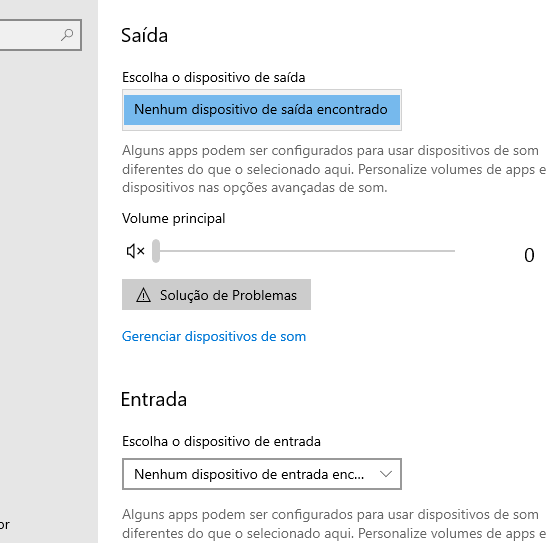Click the volume value number 0
The width and height of the screenshot is (550, 543).
(529, 255)
